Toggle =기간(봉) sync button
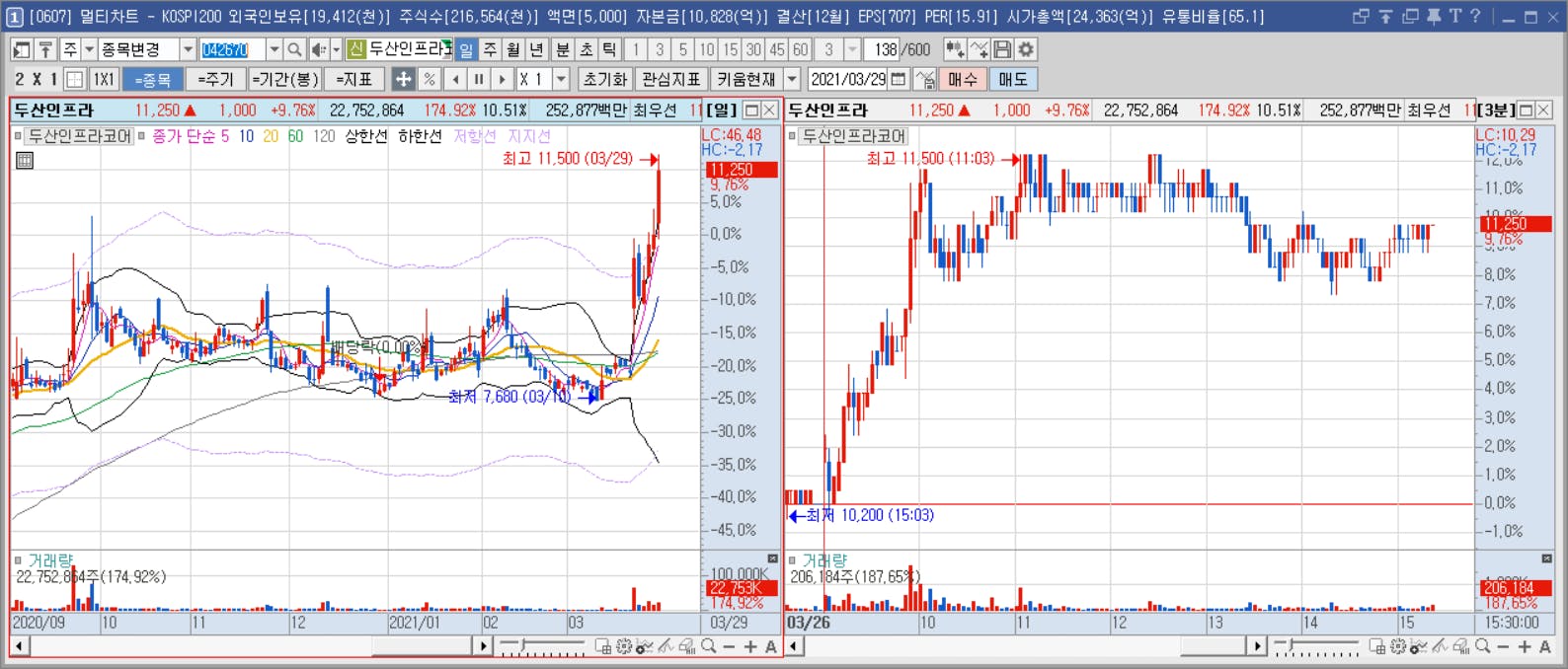Viewport: 1568px width, 669px height. point(285,79)
